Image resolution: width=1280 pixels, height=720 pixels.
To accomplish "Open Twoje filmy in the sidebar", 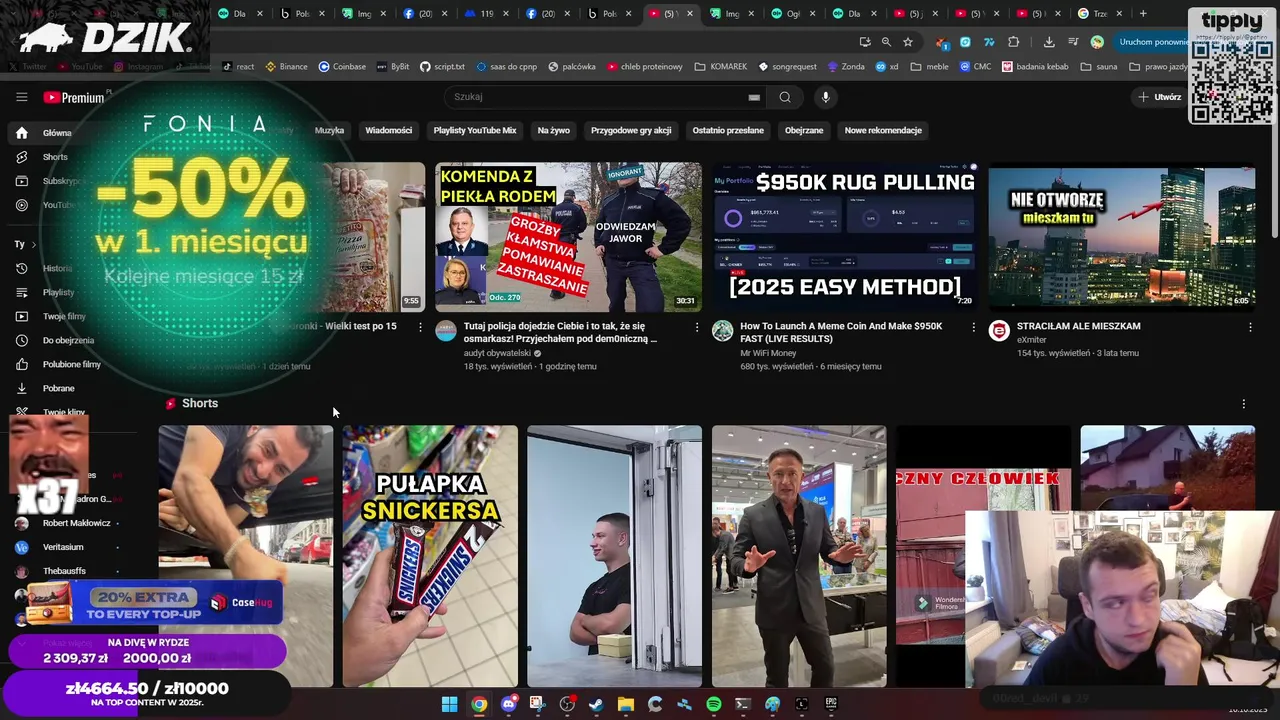I will 64,316.
